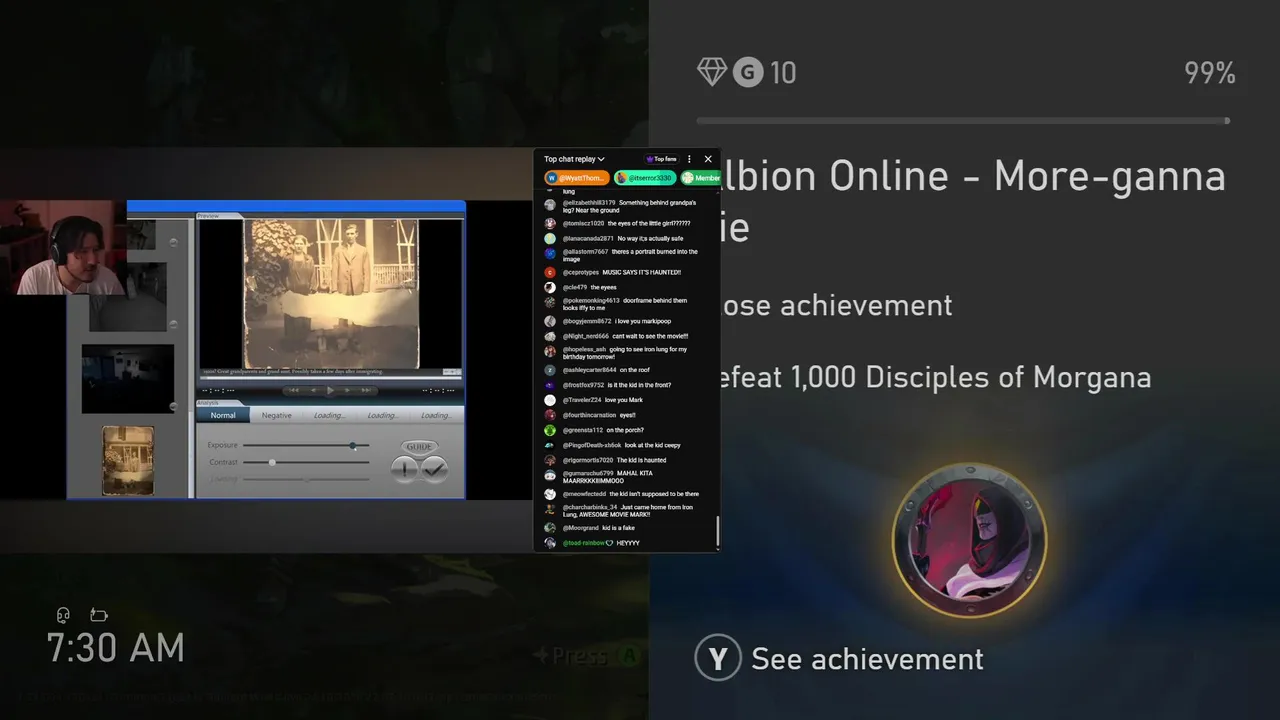The height and width of the screenshot is (720, 1280).
Task: Click the webcam overlay of the streamer
Action: pyautogui.click(x=63, y=247)
